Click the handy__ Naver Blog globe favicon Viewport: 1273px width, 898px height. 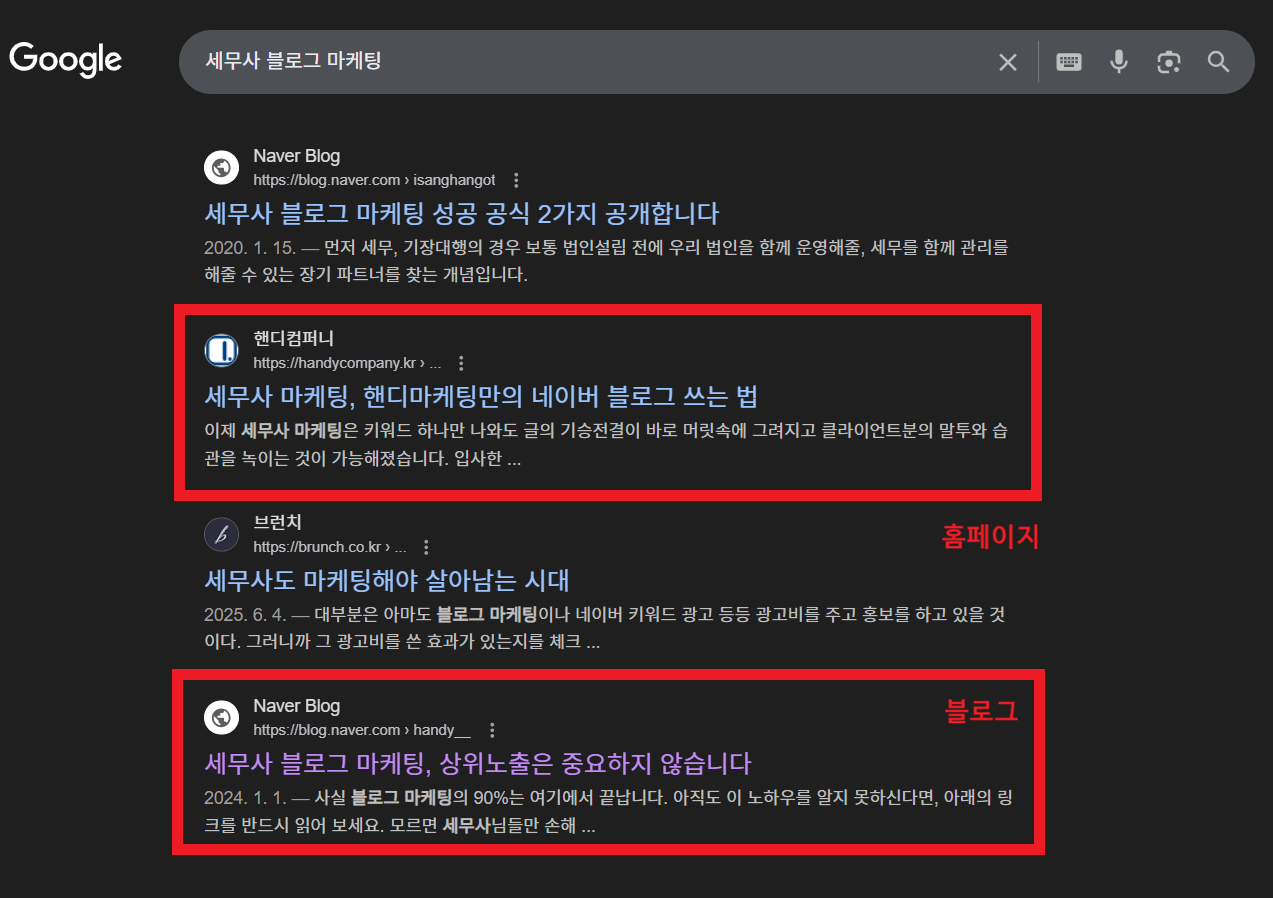pos(221,717)
